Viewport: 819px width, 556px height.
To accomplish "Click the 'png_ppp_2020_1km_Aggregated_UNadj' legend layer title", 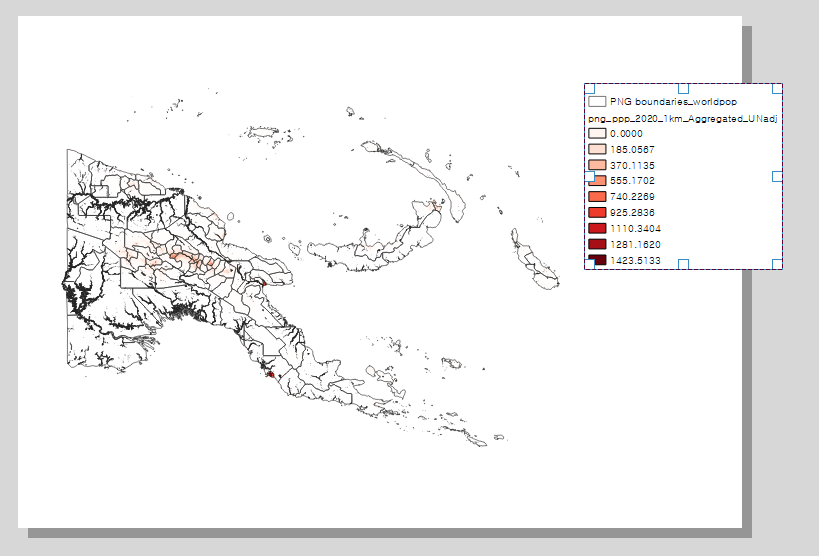I will (683, 119).
